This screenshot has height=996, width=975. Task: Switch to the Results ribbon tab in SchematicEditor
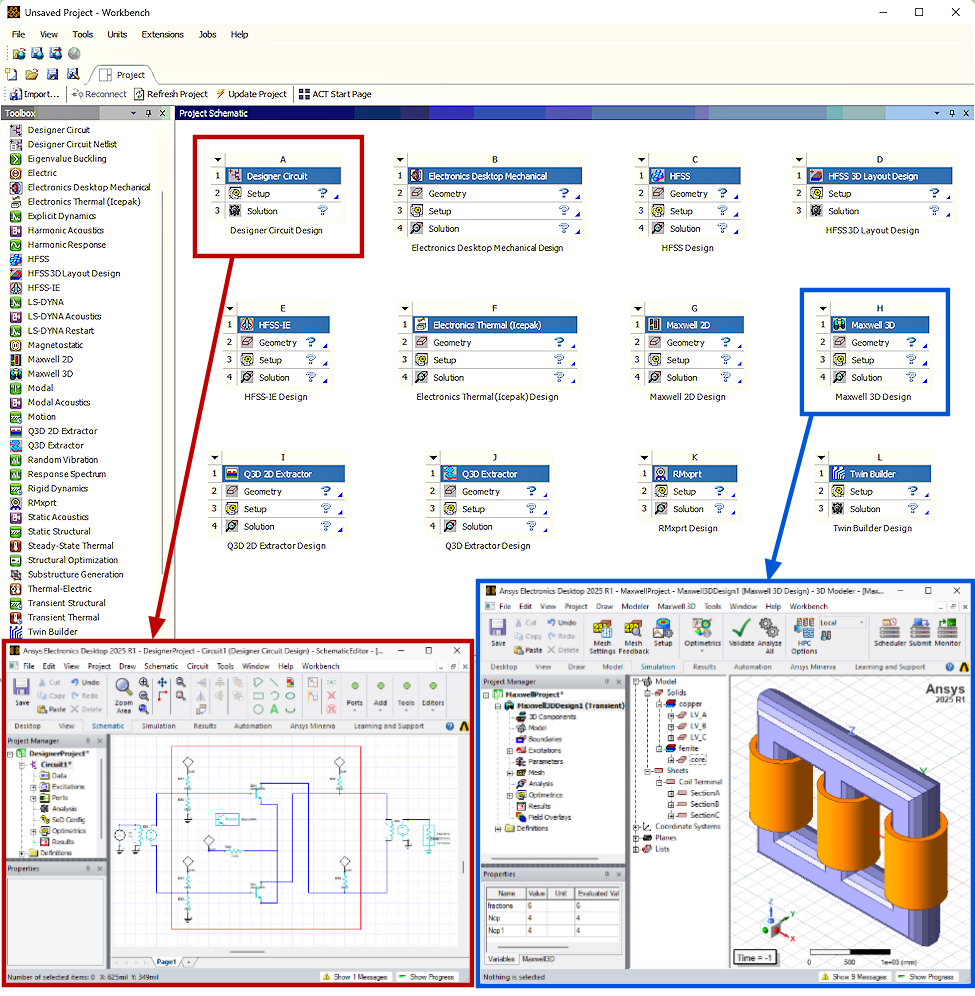(204, 725)
